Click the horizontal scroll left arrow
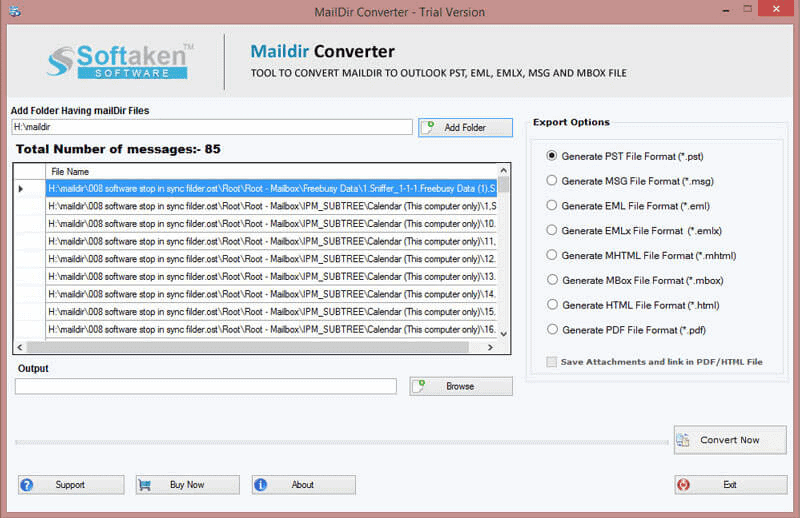 tap(20, 348)
